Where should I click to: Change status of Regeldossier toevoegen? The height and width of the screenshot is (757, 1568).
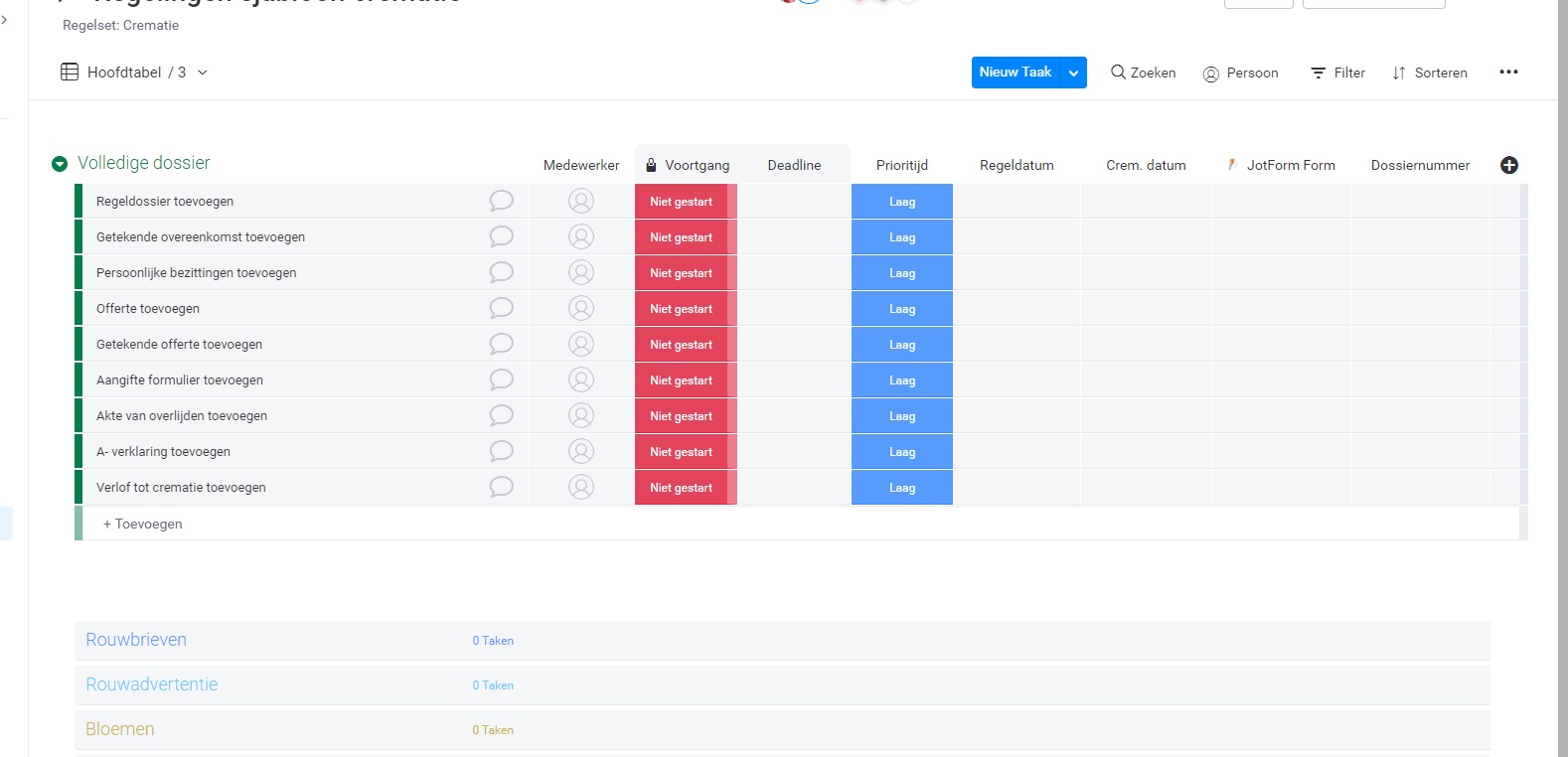pos(686,201)
